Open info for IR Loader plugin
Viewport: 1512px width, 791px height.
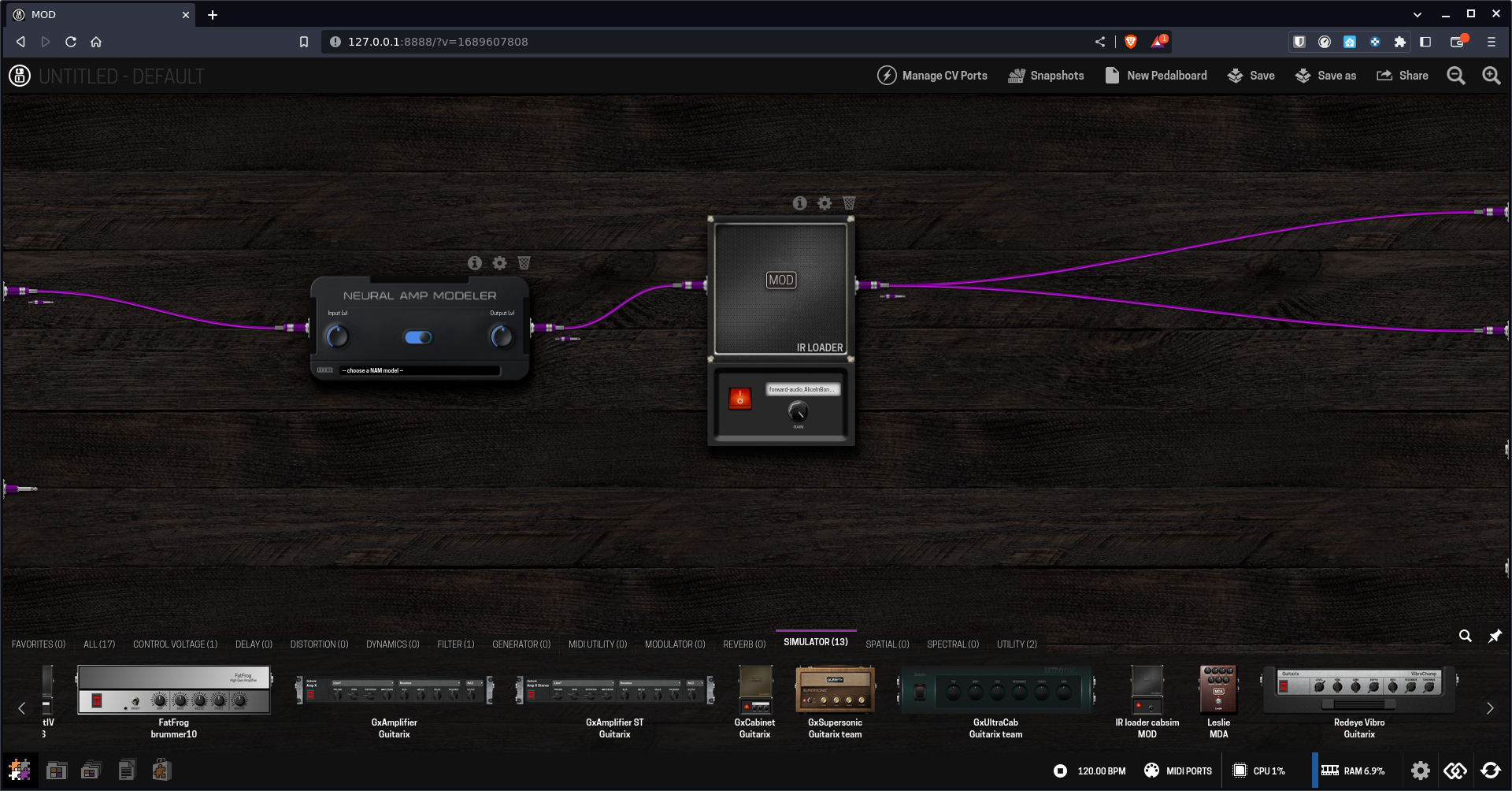click(799, 203)
